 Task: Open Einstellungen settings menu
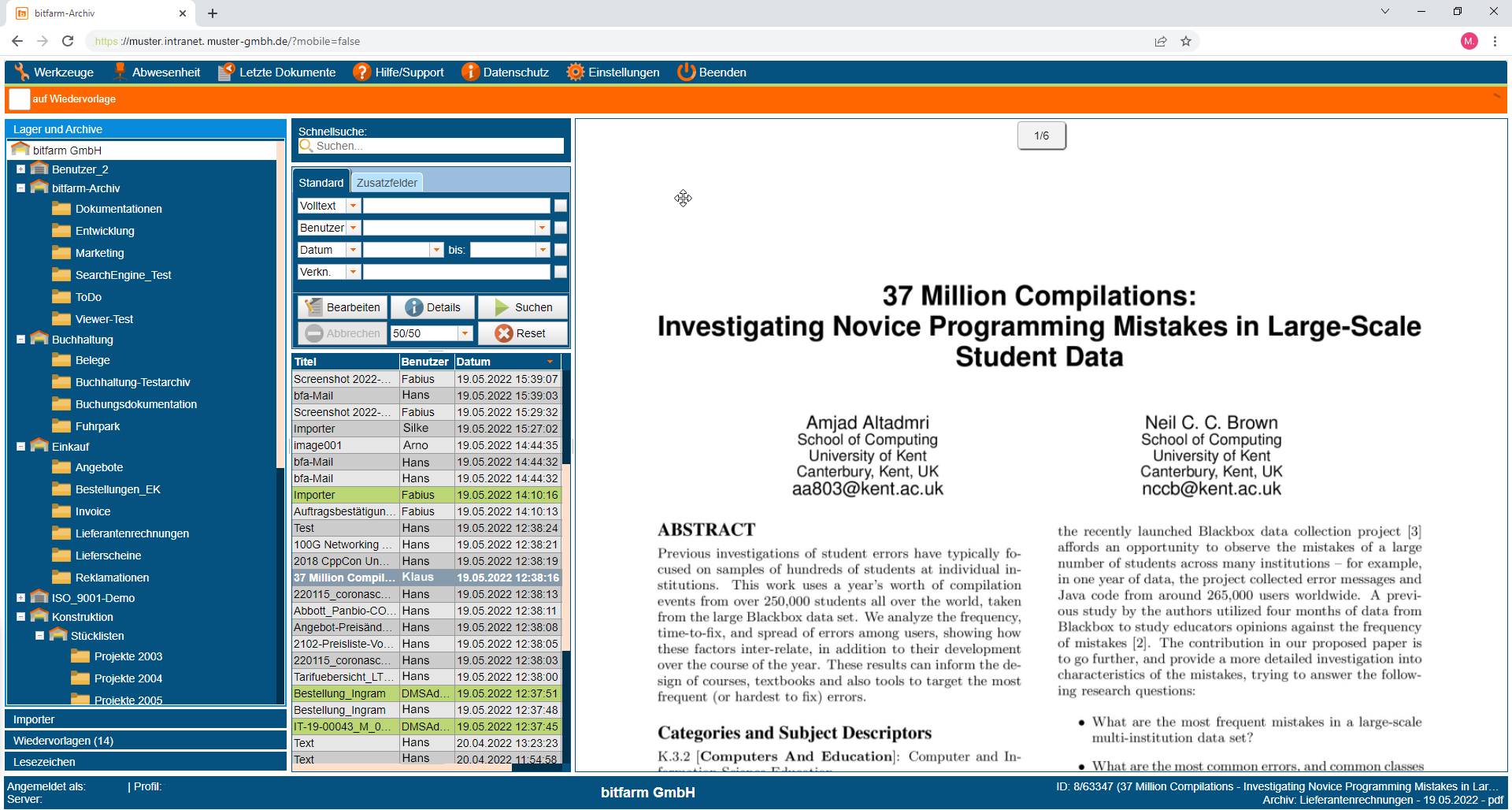point(613,72)
